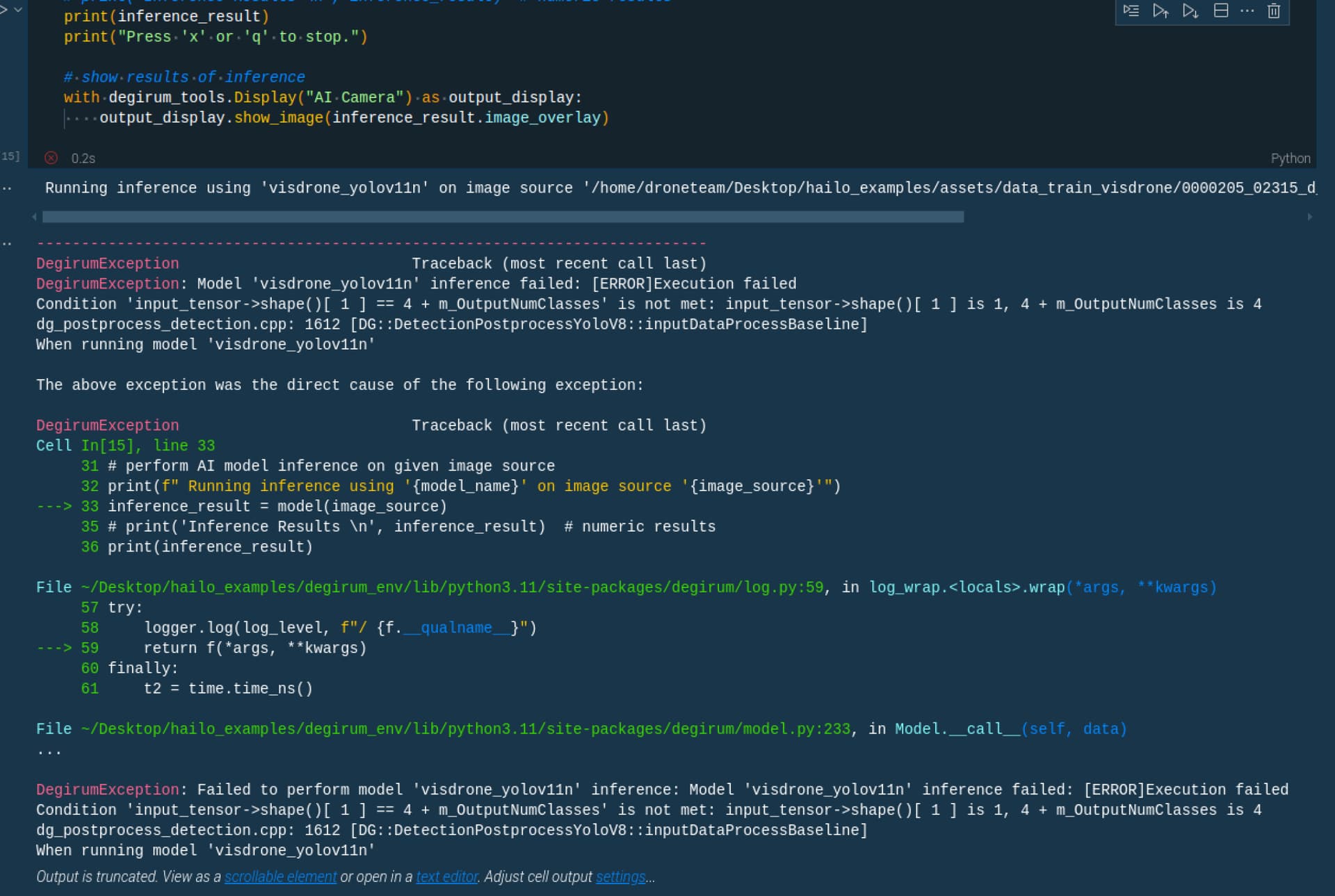The image size is (1335, 896).
Task: Execute cell and below from toolbar
Action: point(1190,10)
